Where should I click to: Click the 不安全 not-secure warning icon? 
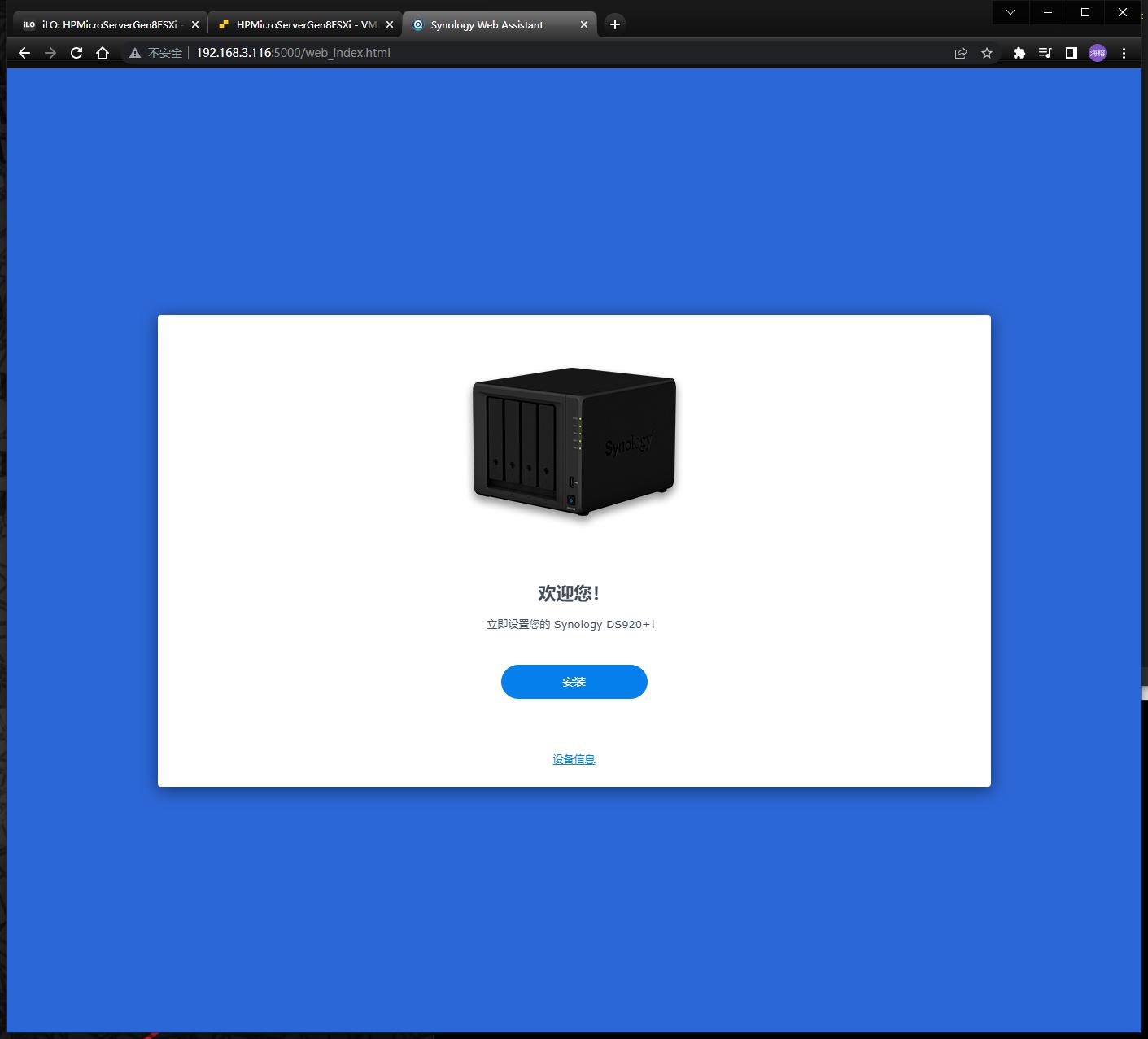tap(135, 53)
